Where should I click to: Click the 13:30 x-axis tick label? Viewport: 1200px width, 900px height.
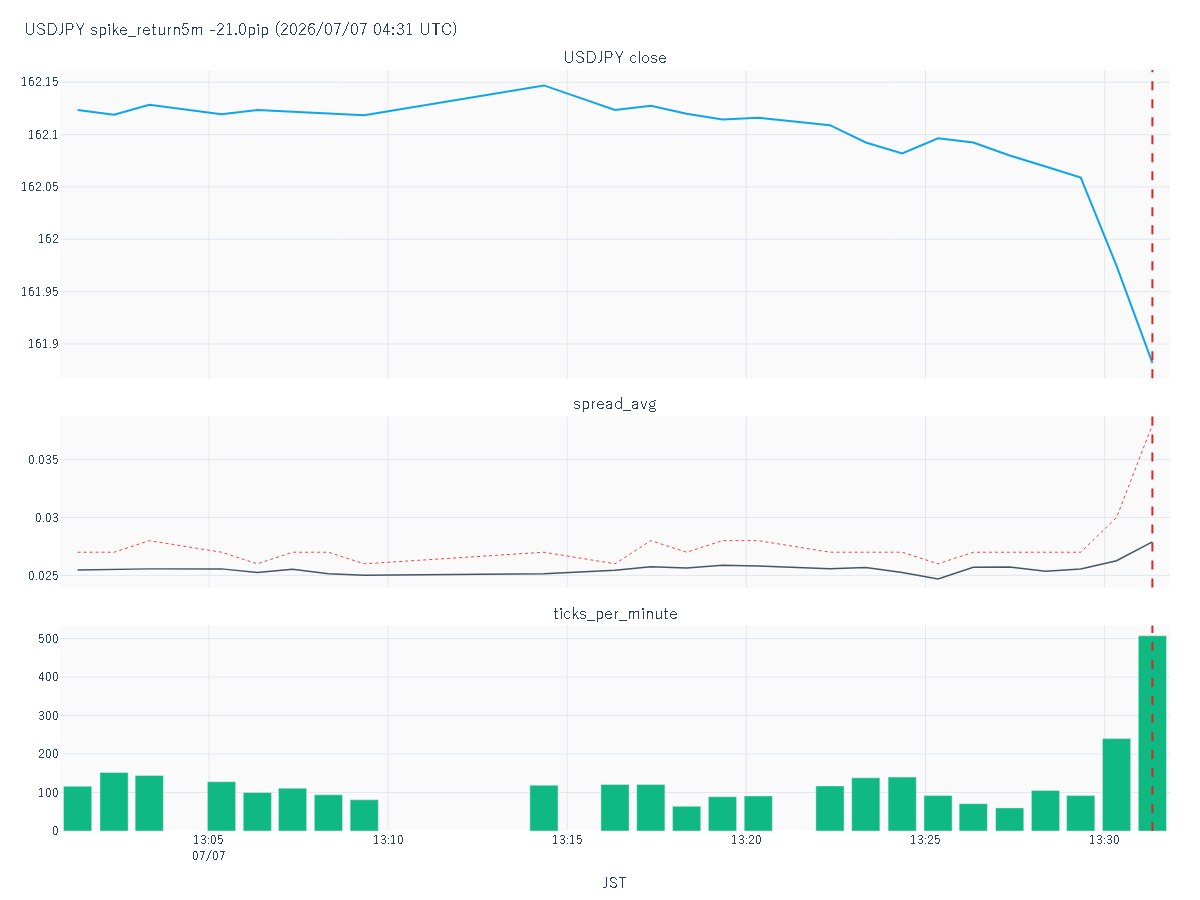1104,840
